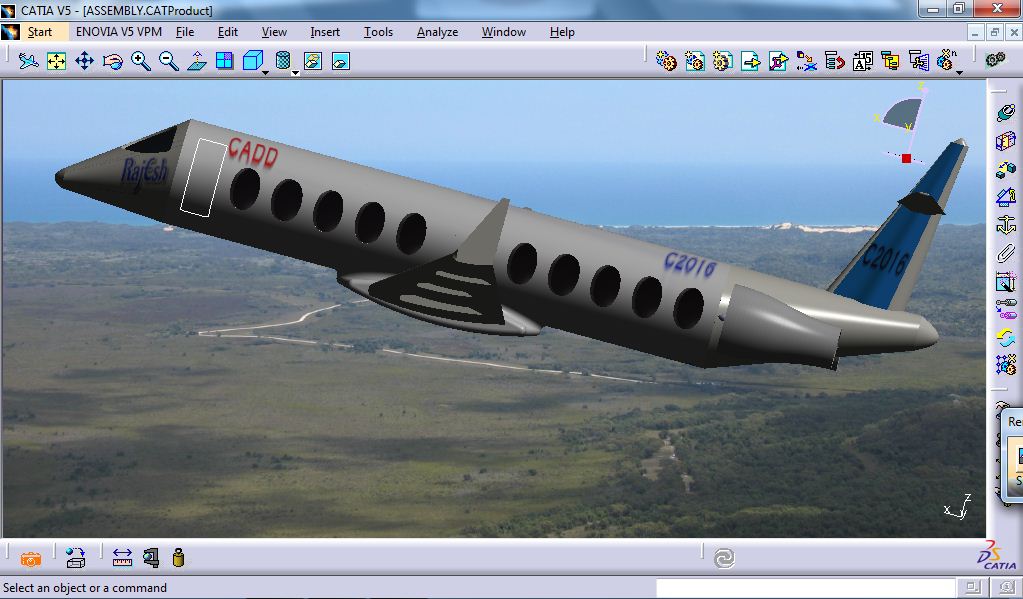Viewport: 1023px width, 599px height.
Task: Select the Pan tool
Action: [x=85, y=61]
